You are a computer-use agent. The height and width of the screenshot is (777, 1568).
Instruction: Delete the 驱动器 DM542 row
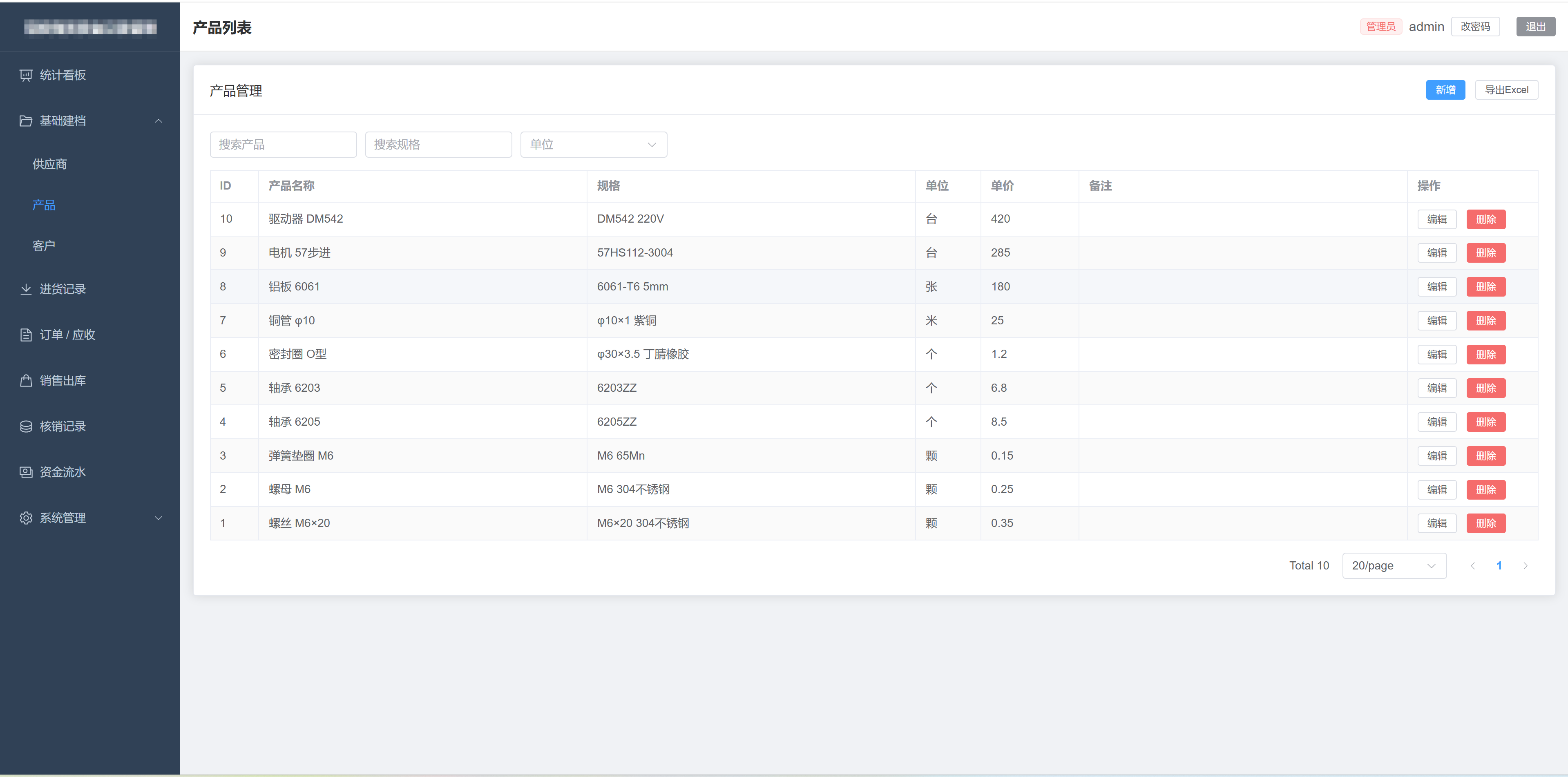(x=1486, y=219)
